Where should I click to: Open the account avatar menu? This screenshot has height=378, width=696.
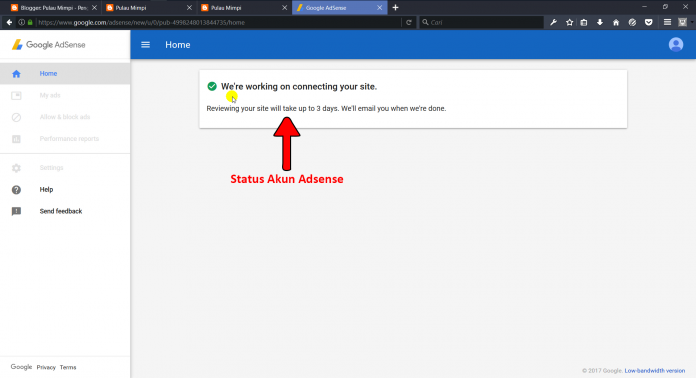676,45
